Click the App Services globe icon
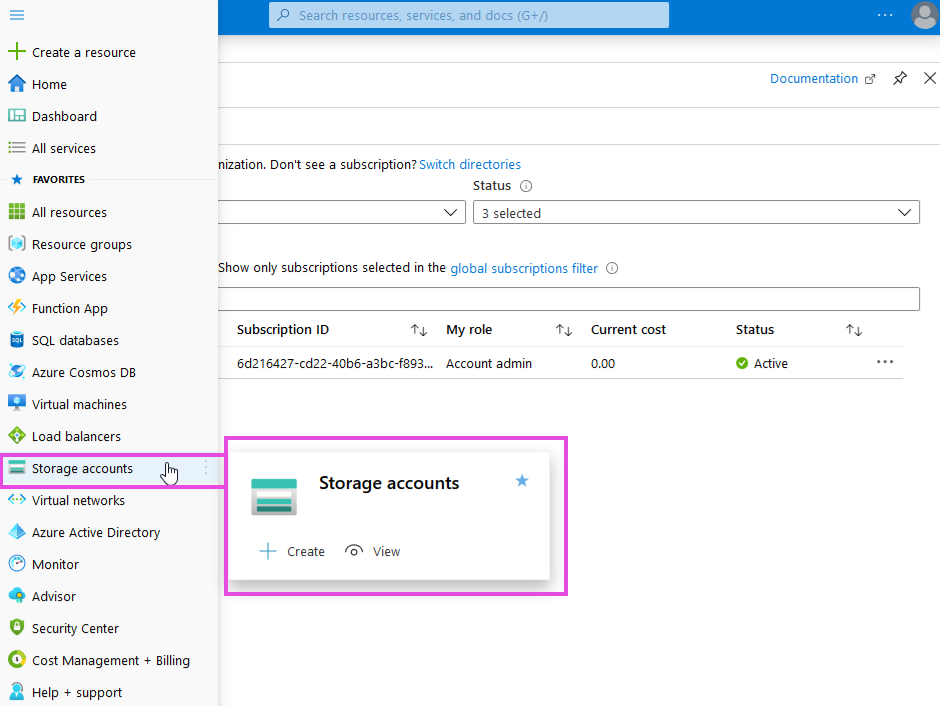The image size is (940, 706). 17,276
